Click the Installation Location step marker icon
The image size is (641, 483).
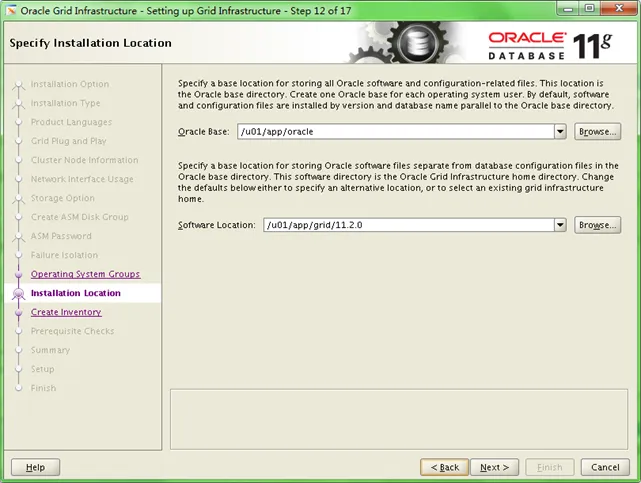[18, 293]
